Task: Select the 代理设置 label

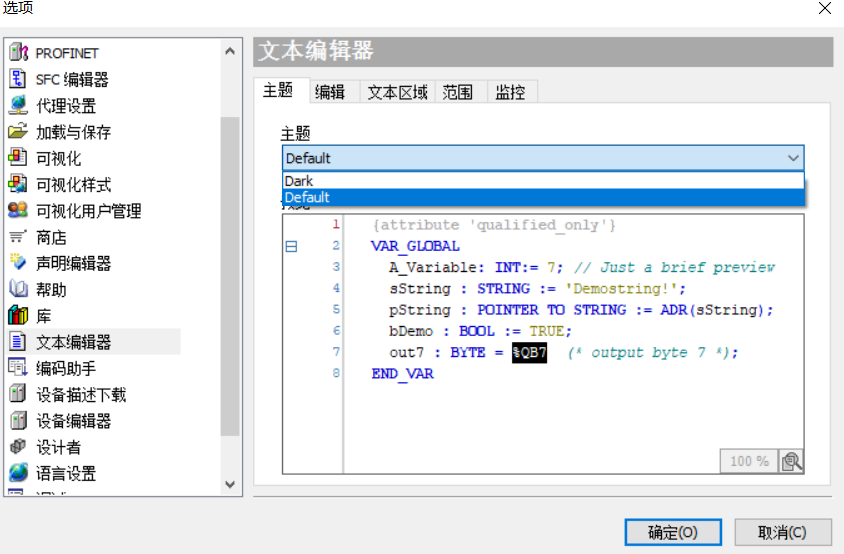Action: (66, 106)
